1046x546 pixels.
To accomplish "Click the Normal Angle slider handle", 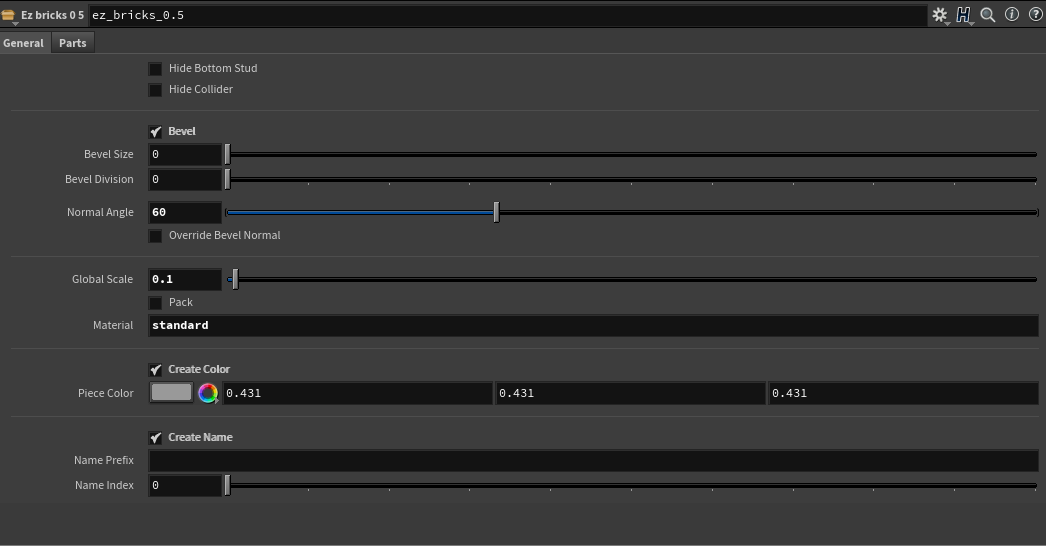I will tap(496, 212).
